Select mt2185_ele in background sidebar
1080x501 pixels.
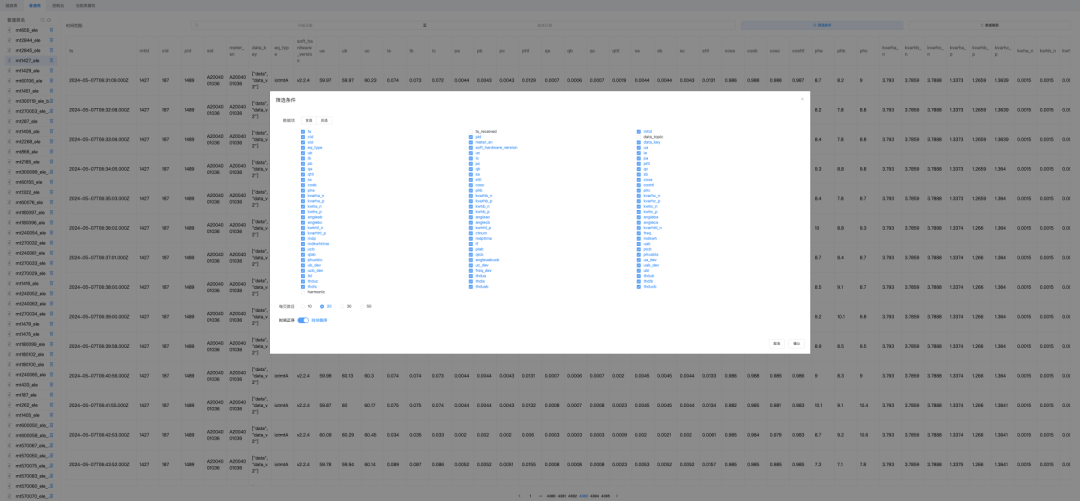point(28,162)
